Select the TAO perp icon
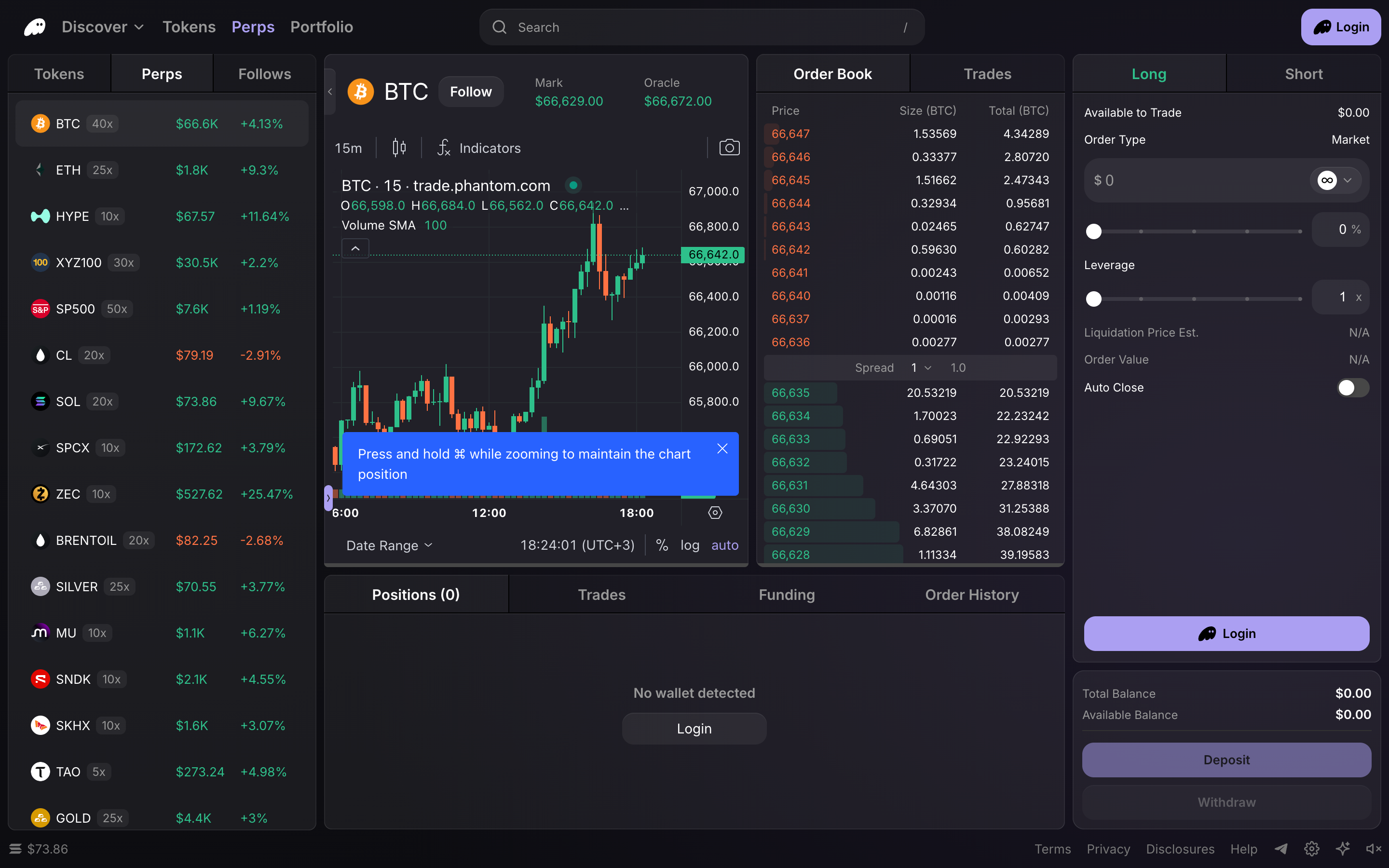 pos(40,772)
